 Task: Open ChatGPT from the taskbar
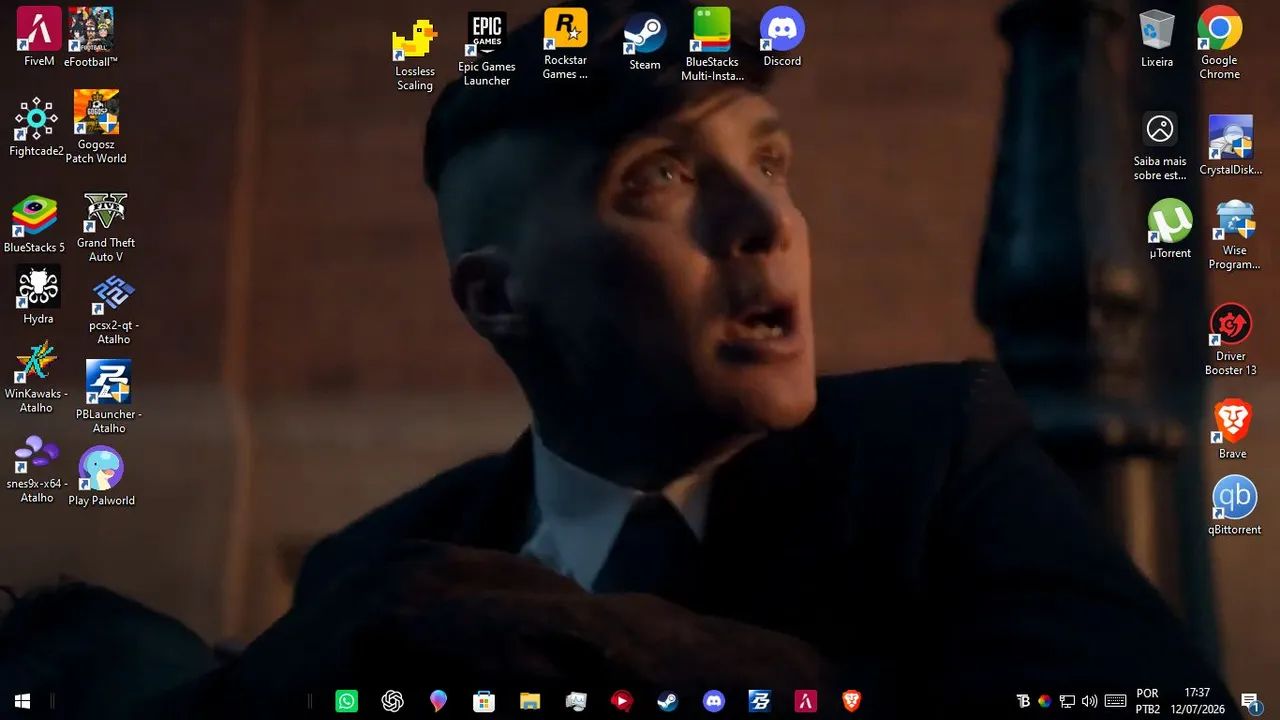pos(392,701)
